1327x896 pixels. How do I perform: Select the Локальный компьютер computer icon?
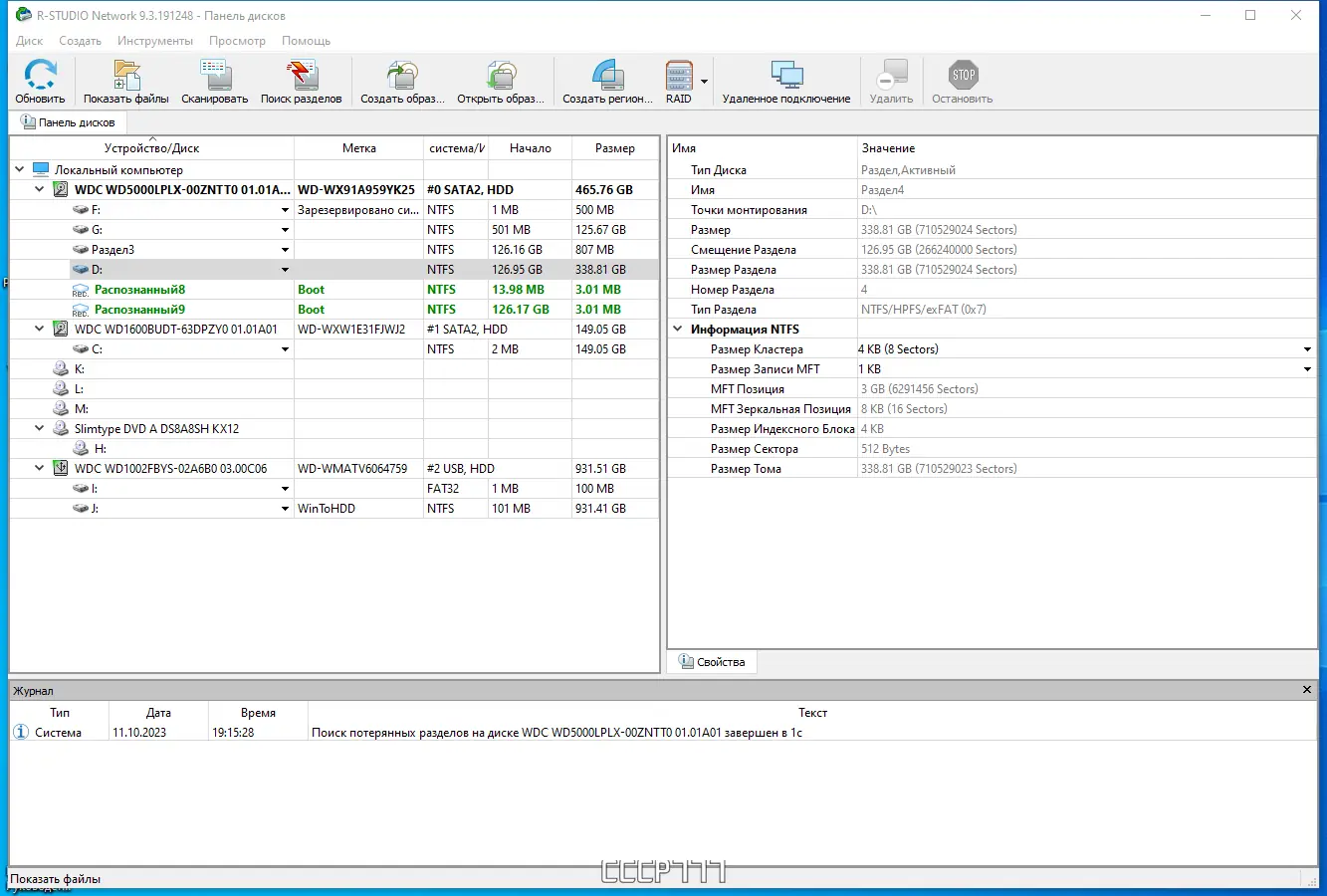pos(41,170)
